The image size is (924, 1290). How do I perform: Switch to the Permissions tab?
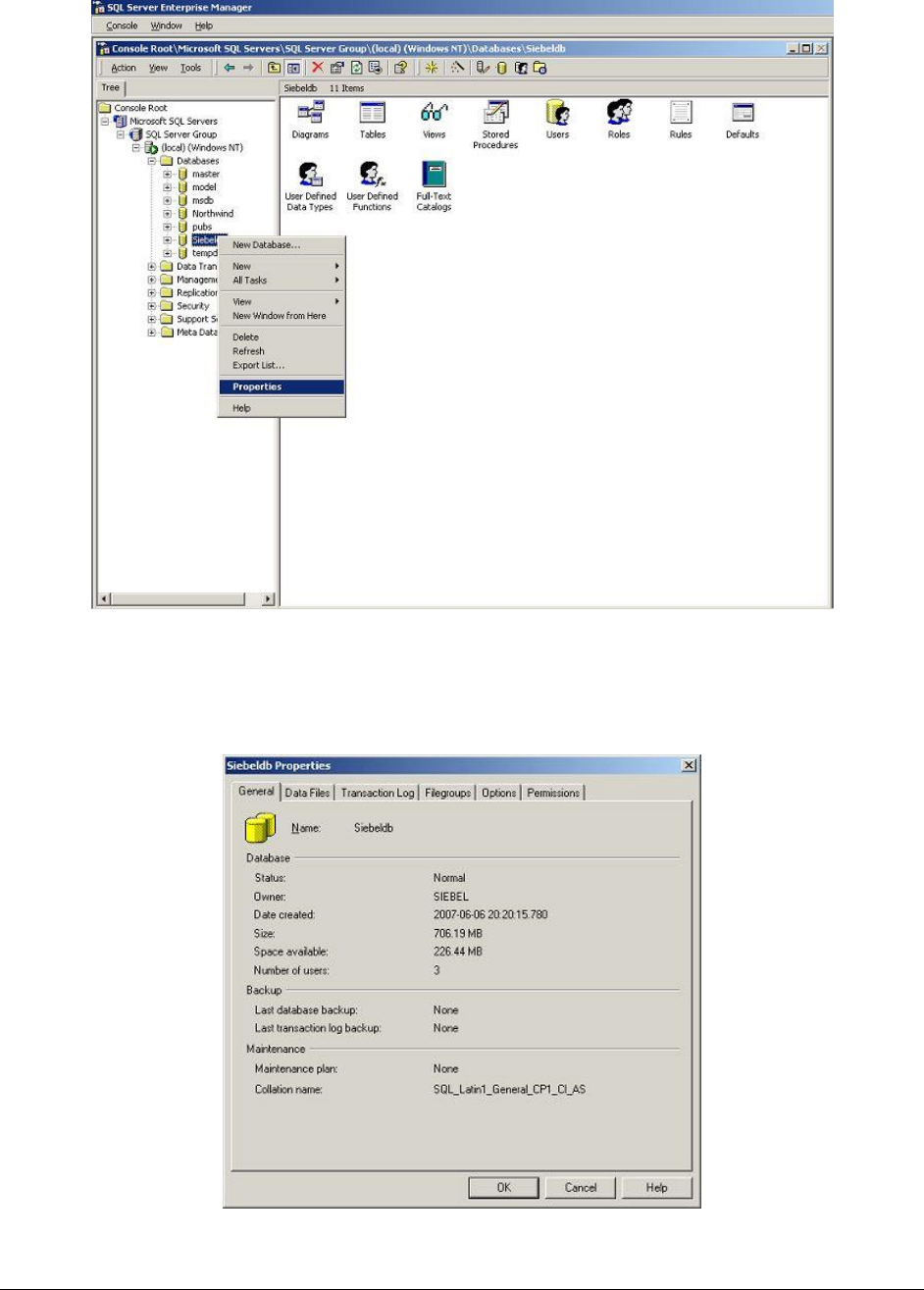[x=554, y=793]
